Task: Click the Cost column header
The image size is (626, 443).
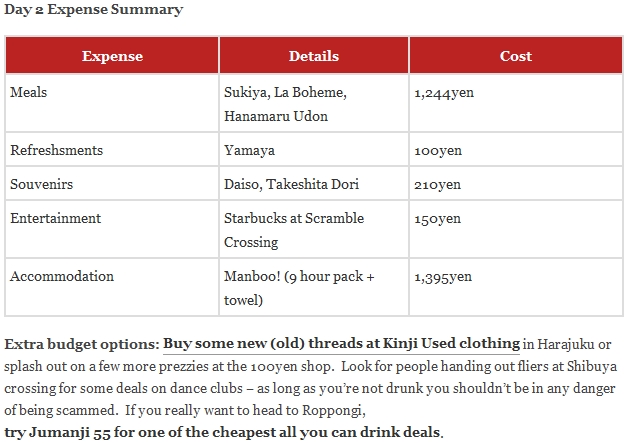Action: [516, 55]
